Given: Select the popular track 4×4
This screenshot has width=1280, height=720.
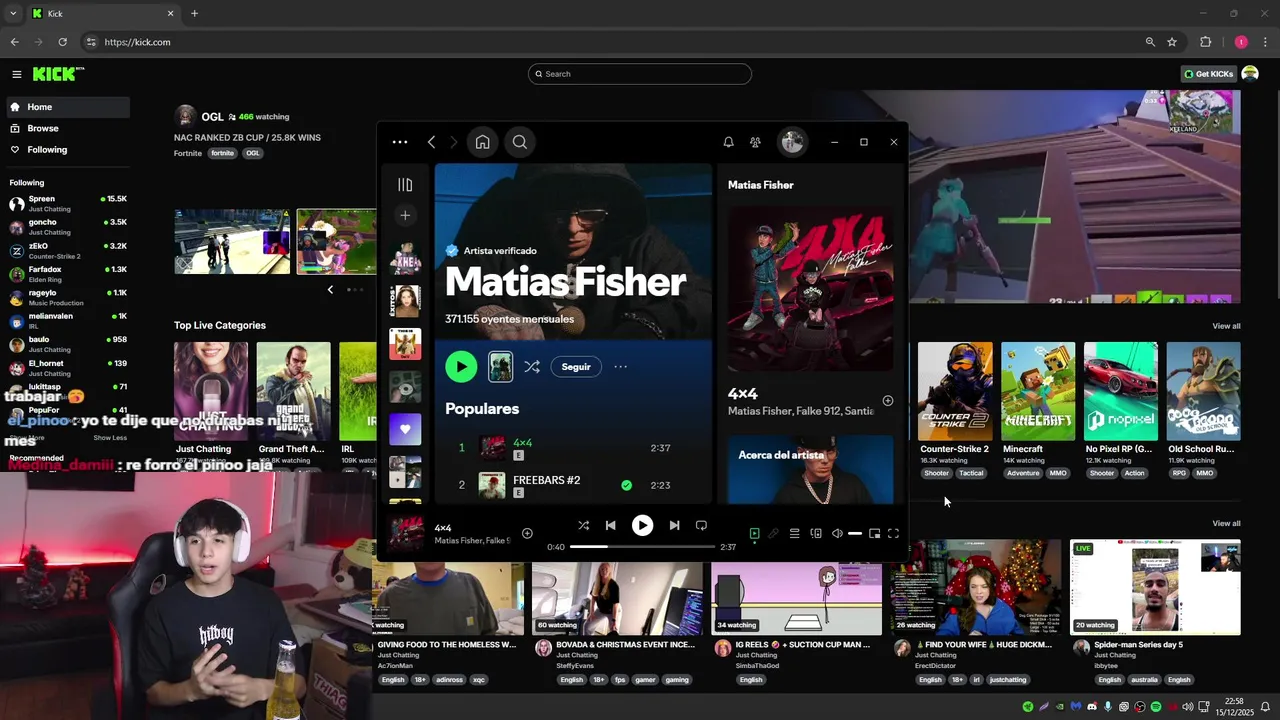Looking at the screenshot, I should click(522, 443).
